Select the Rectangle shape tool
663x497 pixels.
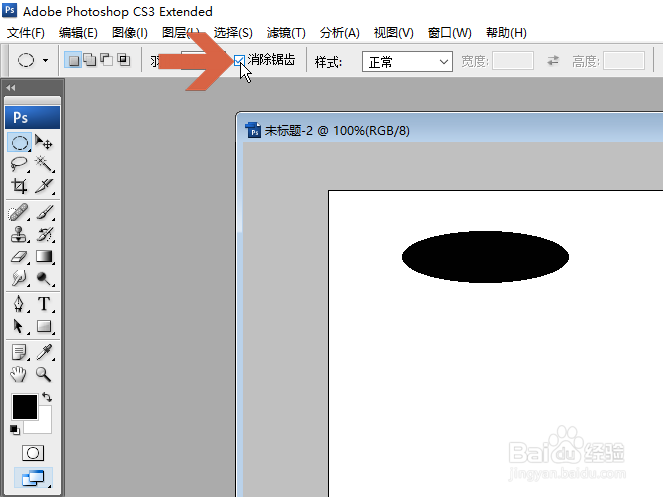pyautogui.click(x=44, y=326)
